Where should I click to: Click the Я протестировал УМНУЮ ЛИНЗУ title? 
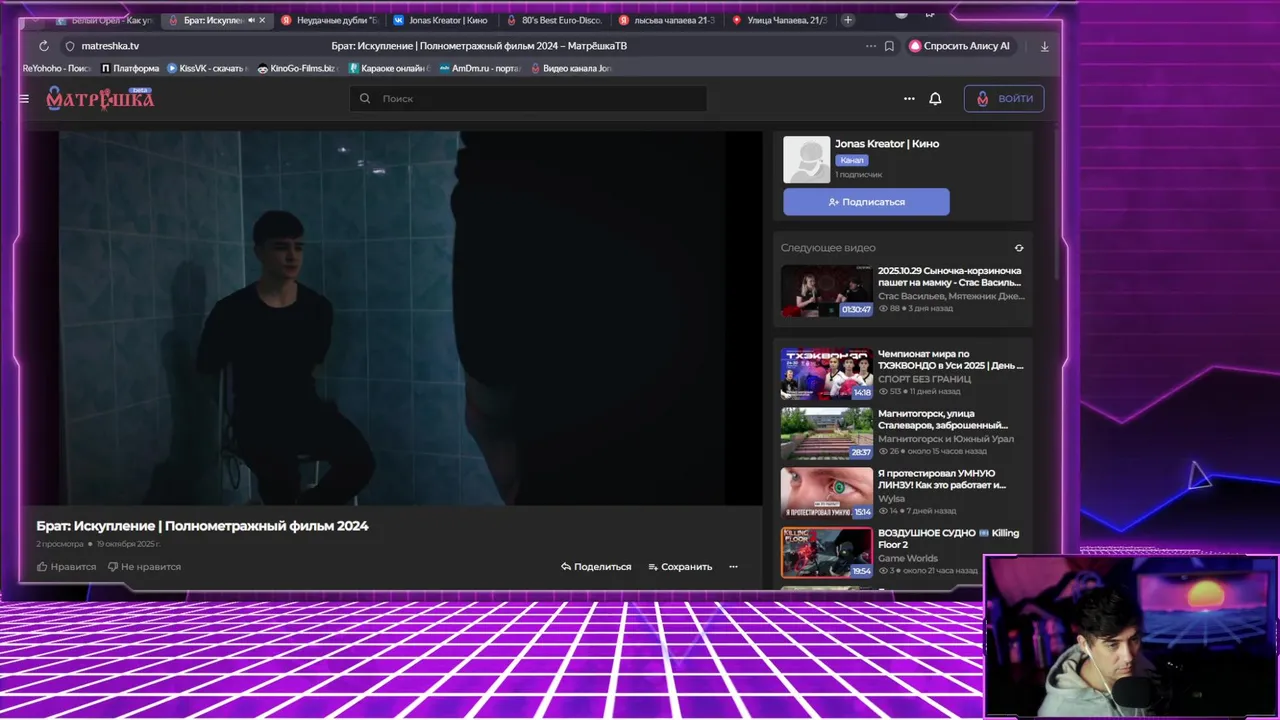point(942,479)
